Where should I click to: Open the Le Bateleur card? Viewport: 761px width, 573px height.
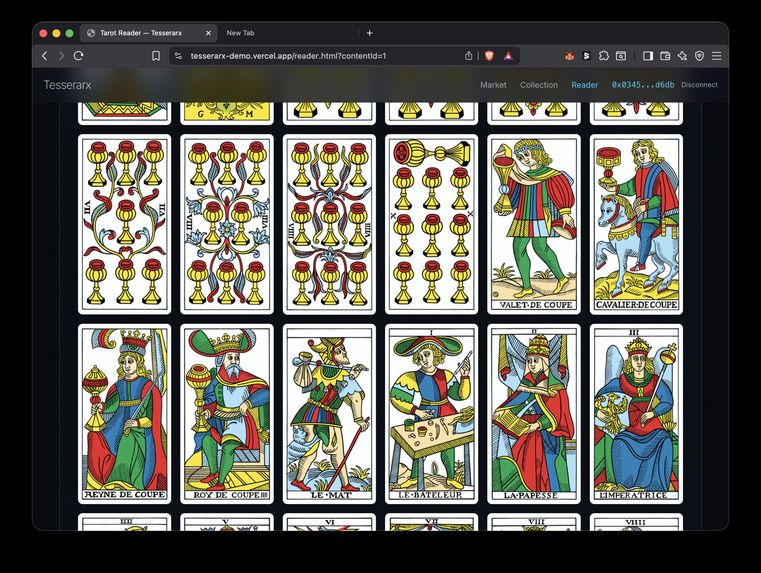(431, 414)
